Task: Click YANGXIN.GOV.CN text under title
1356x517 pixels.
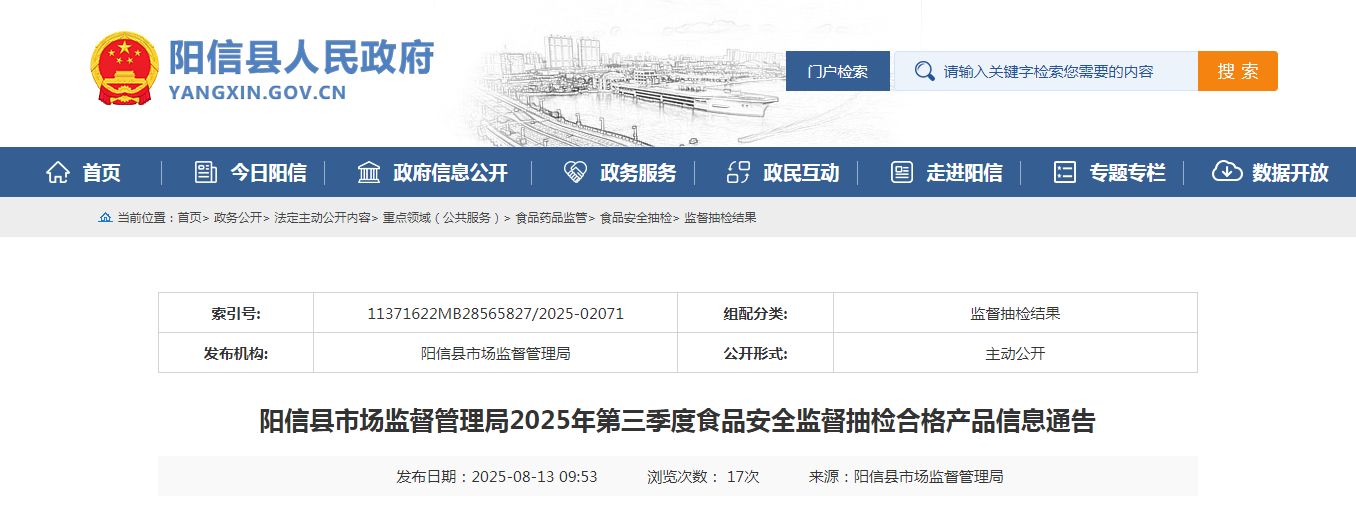Action: point(257,93)
